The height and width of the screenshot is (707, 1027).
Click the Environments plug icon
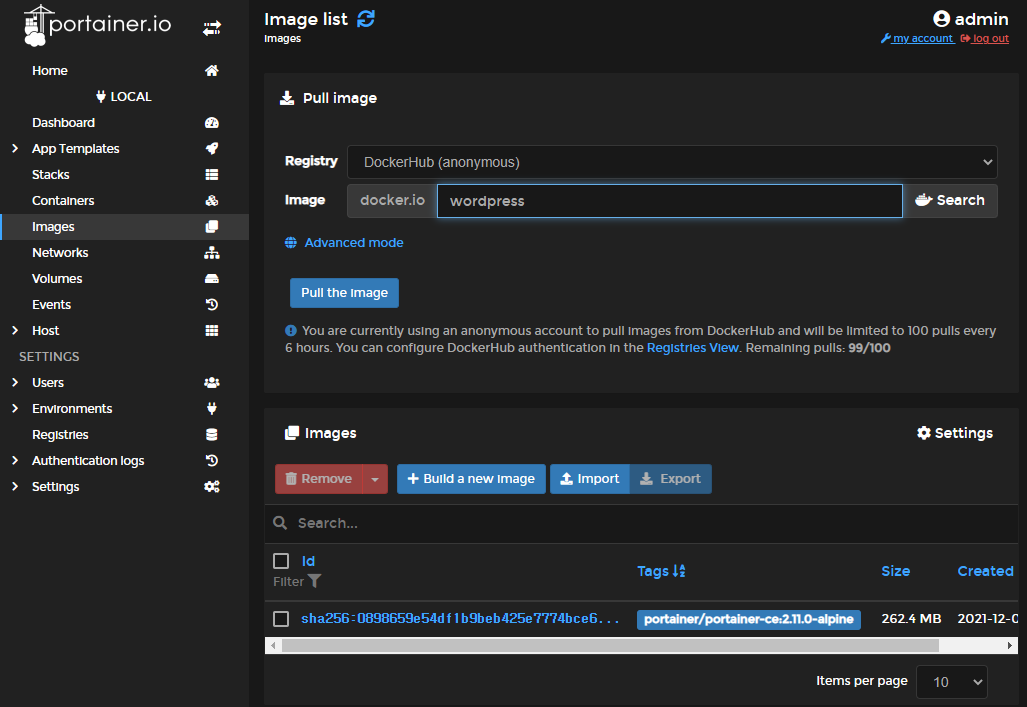point(212,409)
